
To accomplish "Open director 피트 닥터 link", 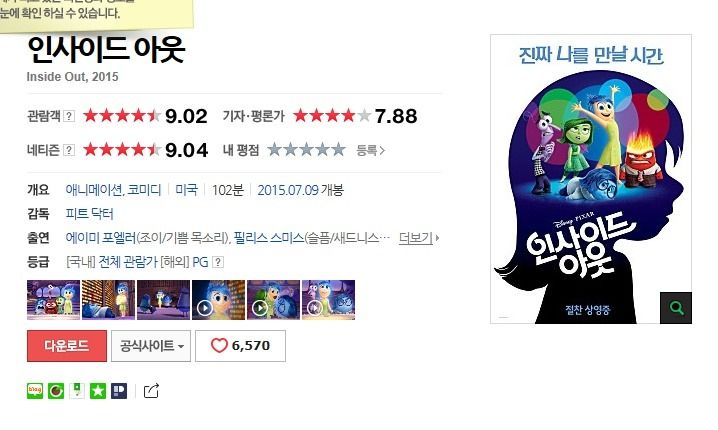I will coord(89,214).
